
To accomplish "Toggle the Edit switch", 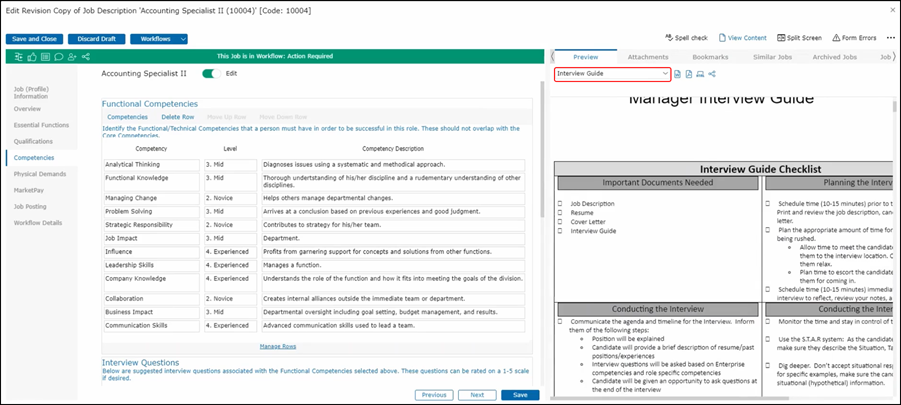I will pyautogui.click(x=210, y=74).
